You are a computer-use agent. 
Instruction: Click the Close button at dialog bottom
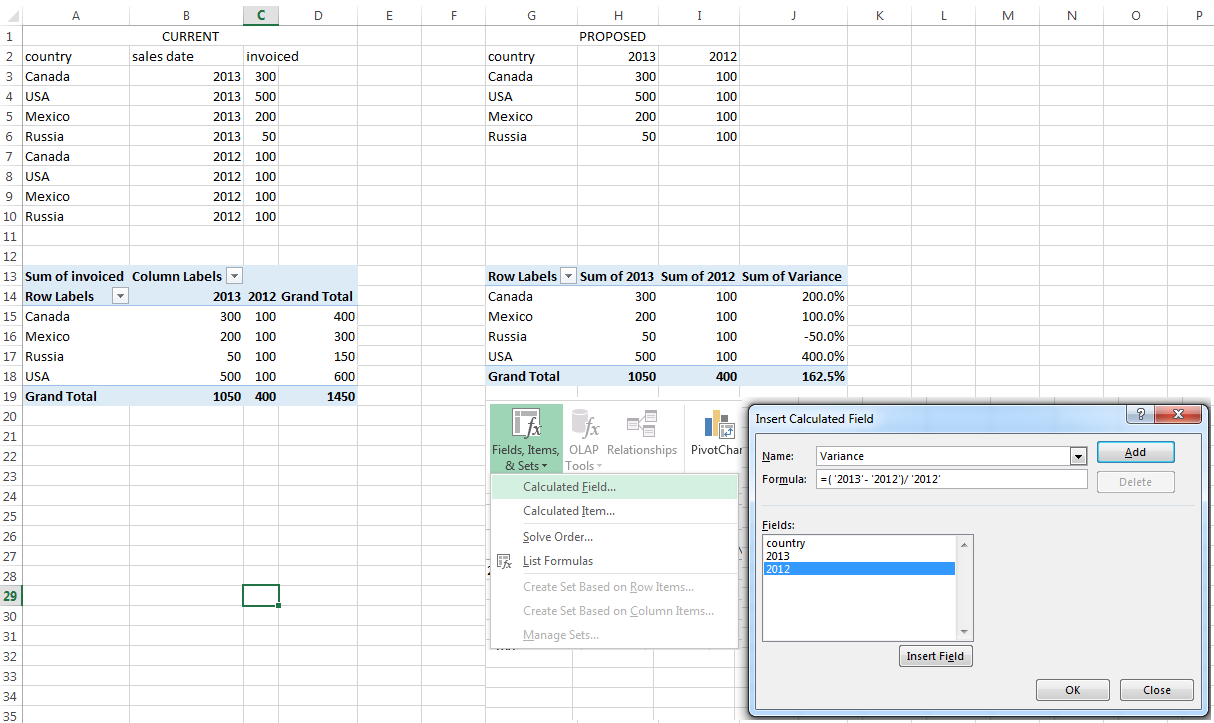(1157, 690)
